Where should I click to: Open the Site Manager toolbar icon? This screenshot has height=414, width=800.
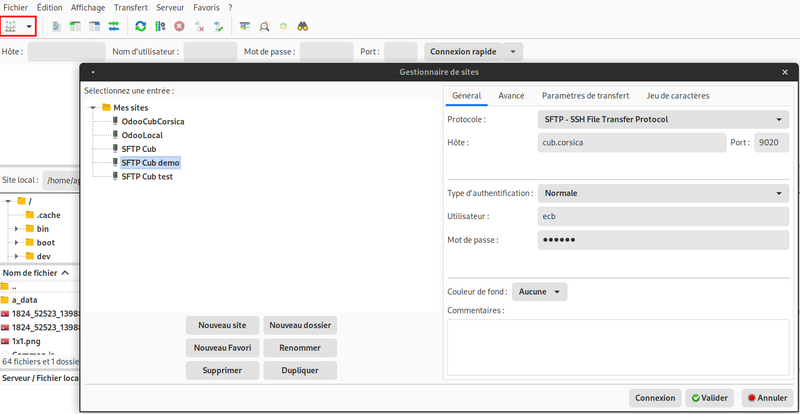(11, 26)
